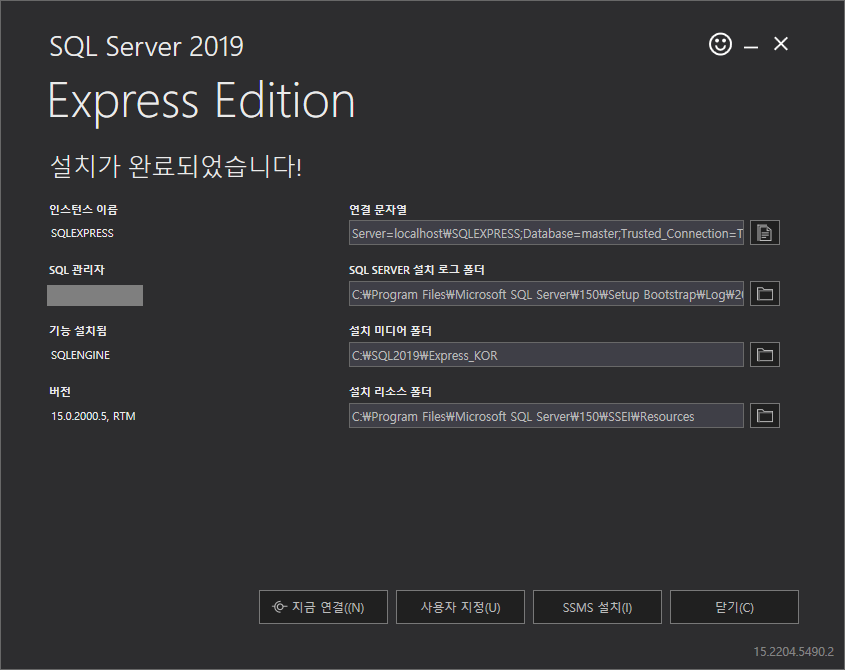Open SQL Server install log folder icon
The height and width of the screenshot is (670, 845).
tap(765, 294)
